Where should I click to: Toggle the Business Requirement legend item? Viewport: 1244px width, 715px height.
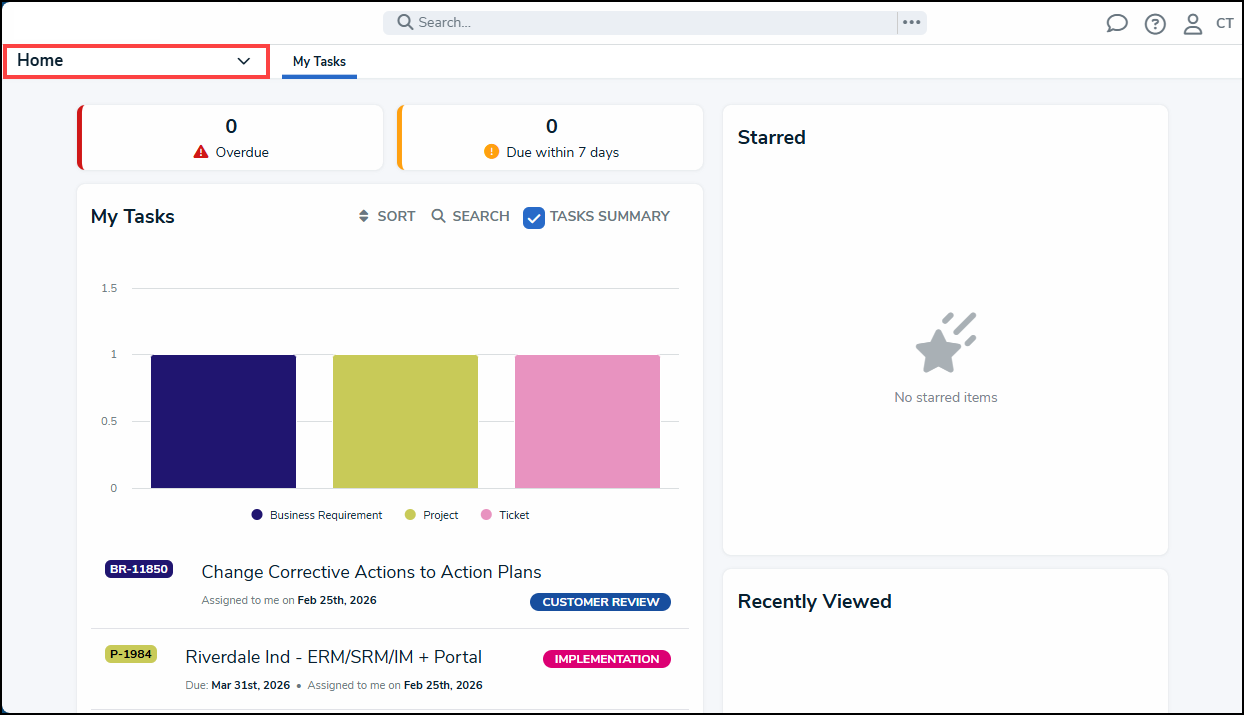pos(316,515)
